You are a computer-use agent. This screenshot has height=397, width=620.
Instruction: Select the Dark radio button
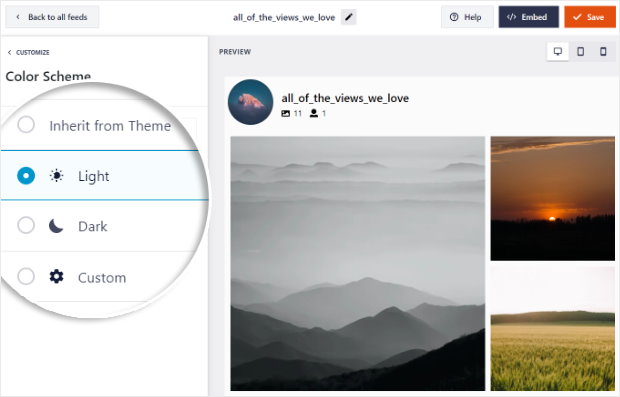click(26, 225)
